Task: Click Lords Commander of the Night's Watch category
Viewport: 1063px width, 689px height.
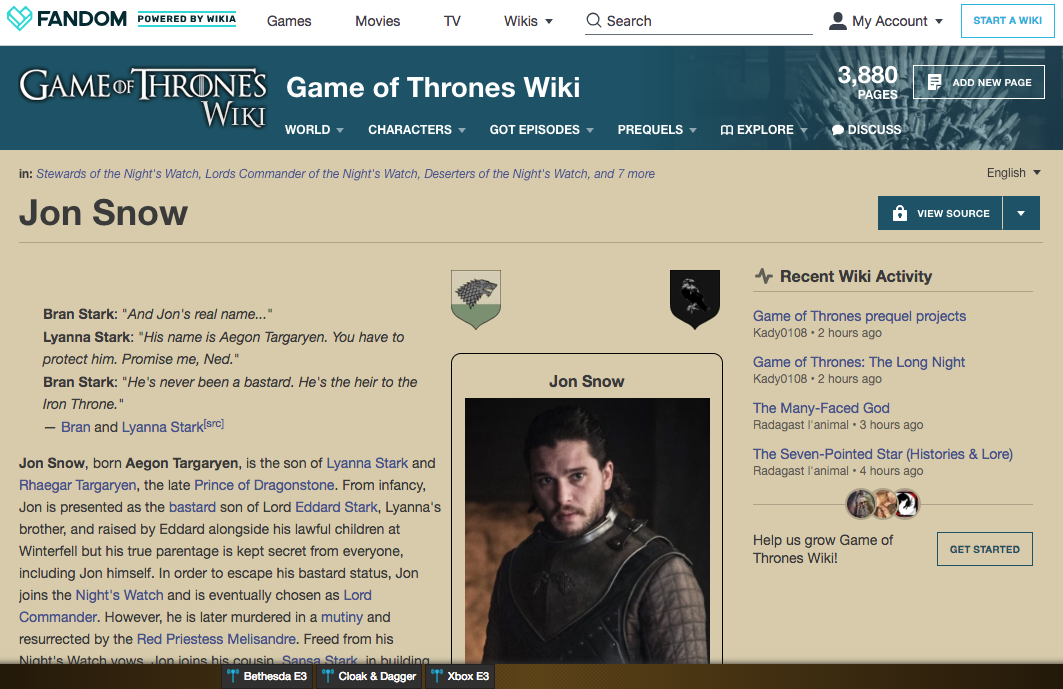Action: click(x=312, y=174)
